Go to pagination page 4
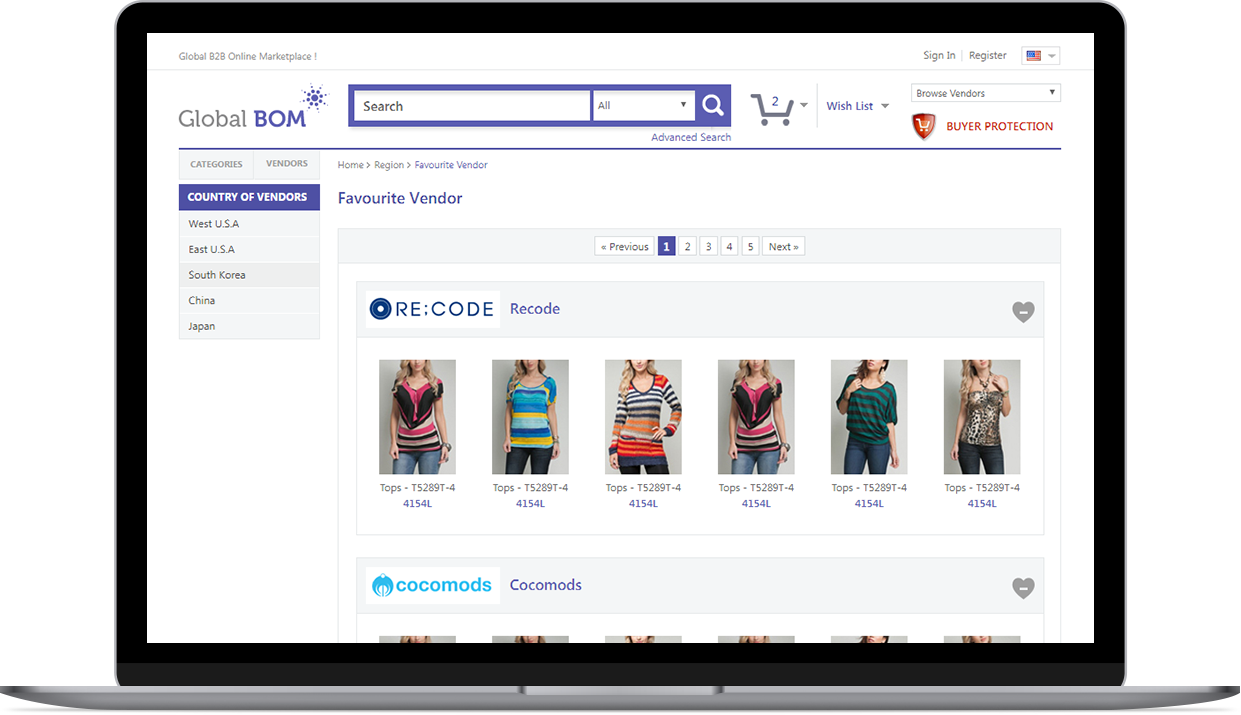The image size is (1241, 715). pyautogui.click(x=730, y=247)
